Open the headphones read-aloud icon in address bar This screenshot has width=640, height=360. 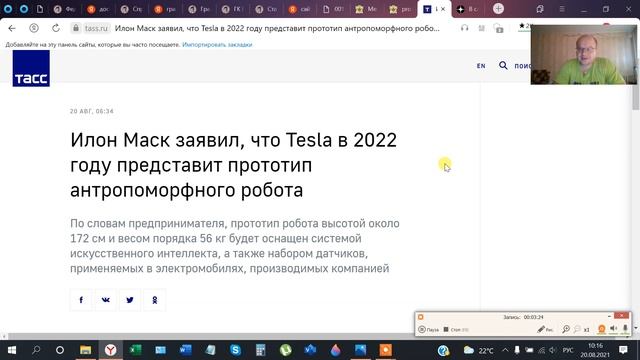[464, 28]
